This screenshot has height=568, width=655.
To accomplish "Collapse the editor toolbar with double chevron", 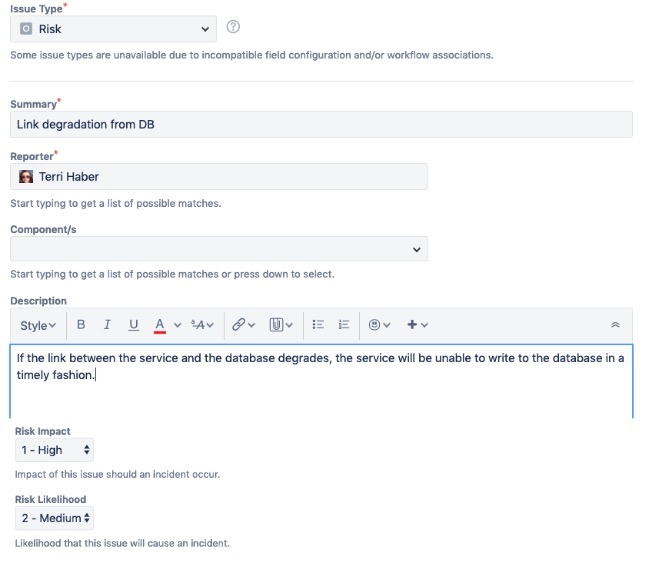I will coord(615,325).
